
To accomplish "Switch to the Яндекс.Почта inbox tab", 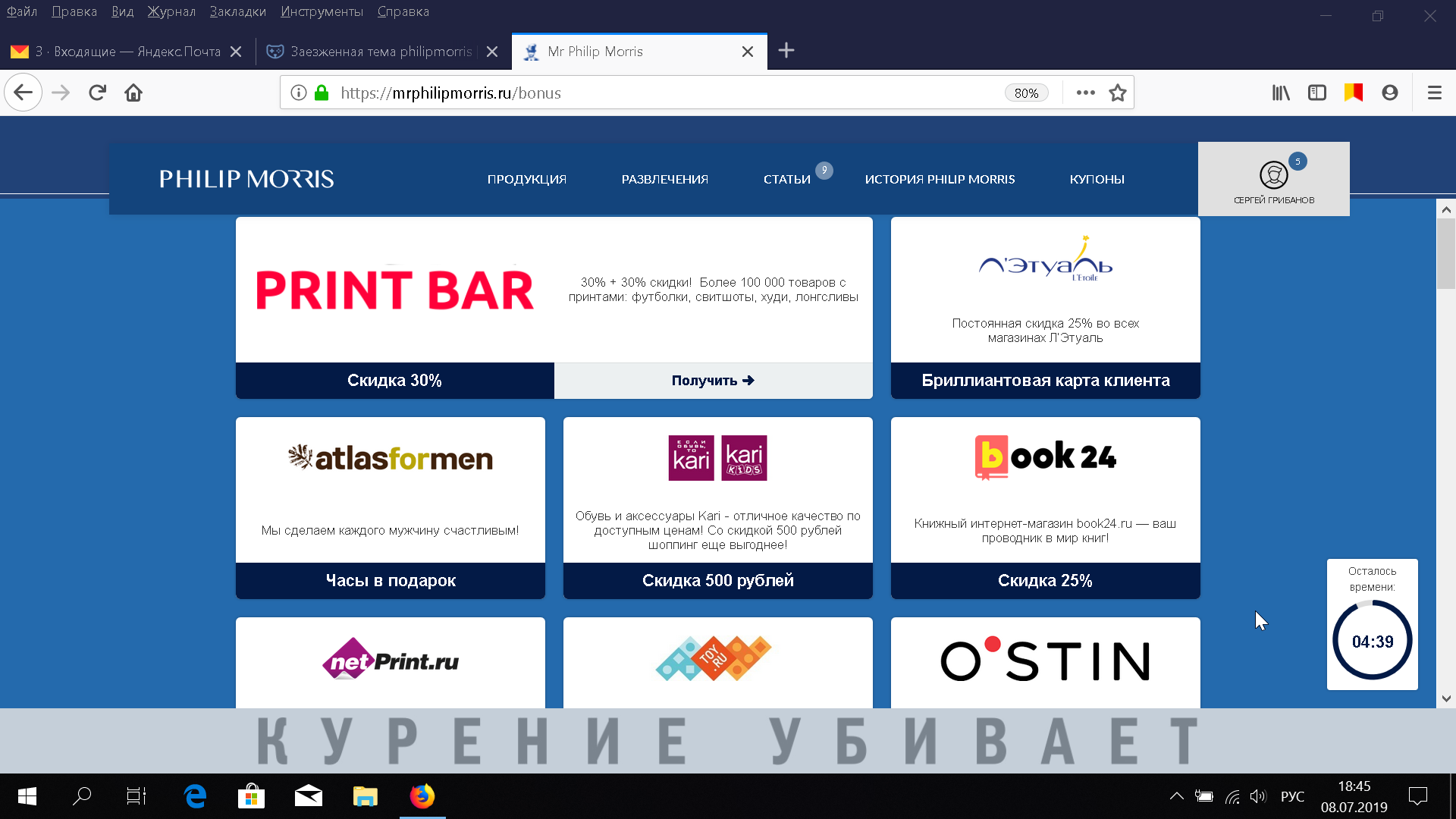I will point(126,52).
